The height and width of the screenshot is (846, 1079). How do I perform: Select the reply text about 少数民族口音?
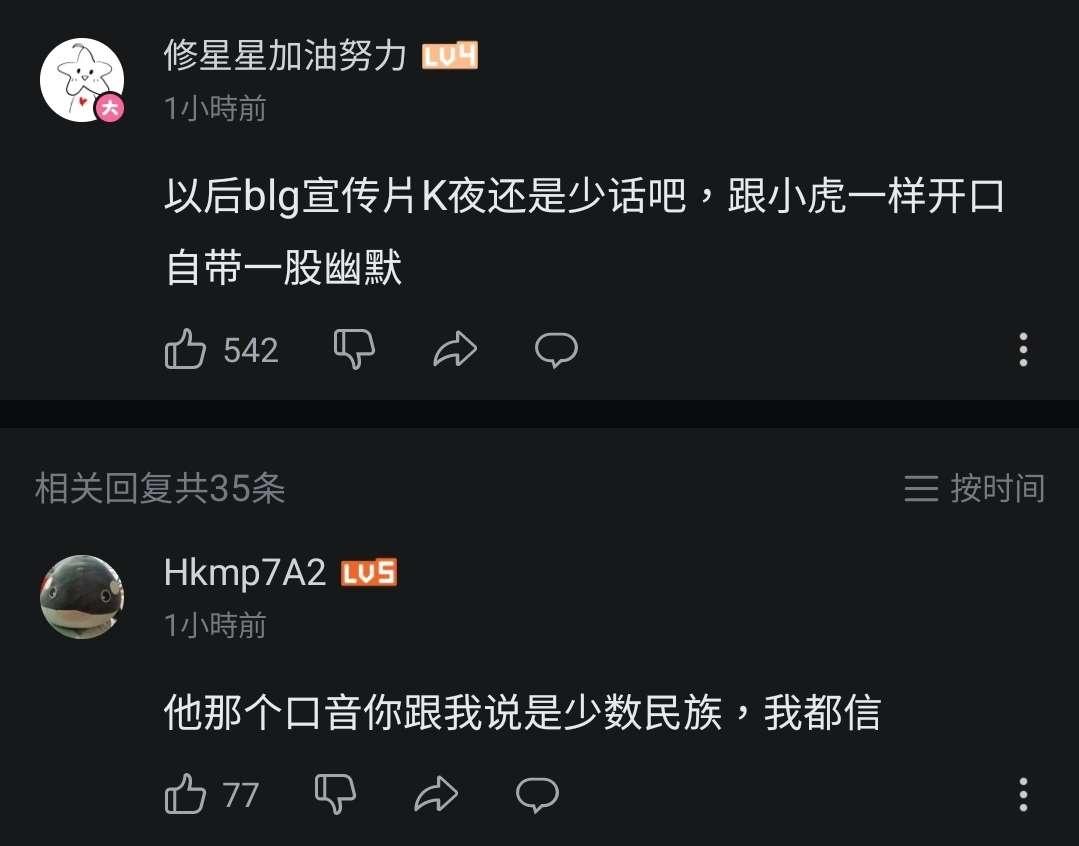tap(522, 712)
